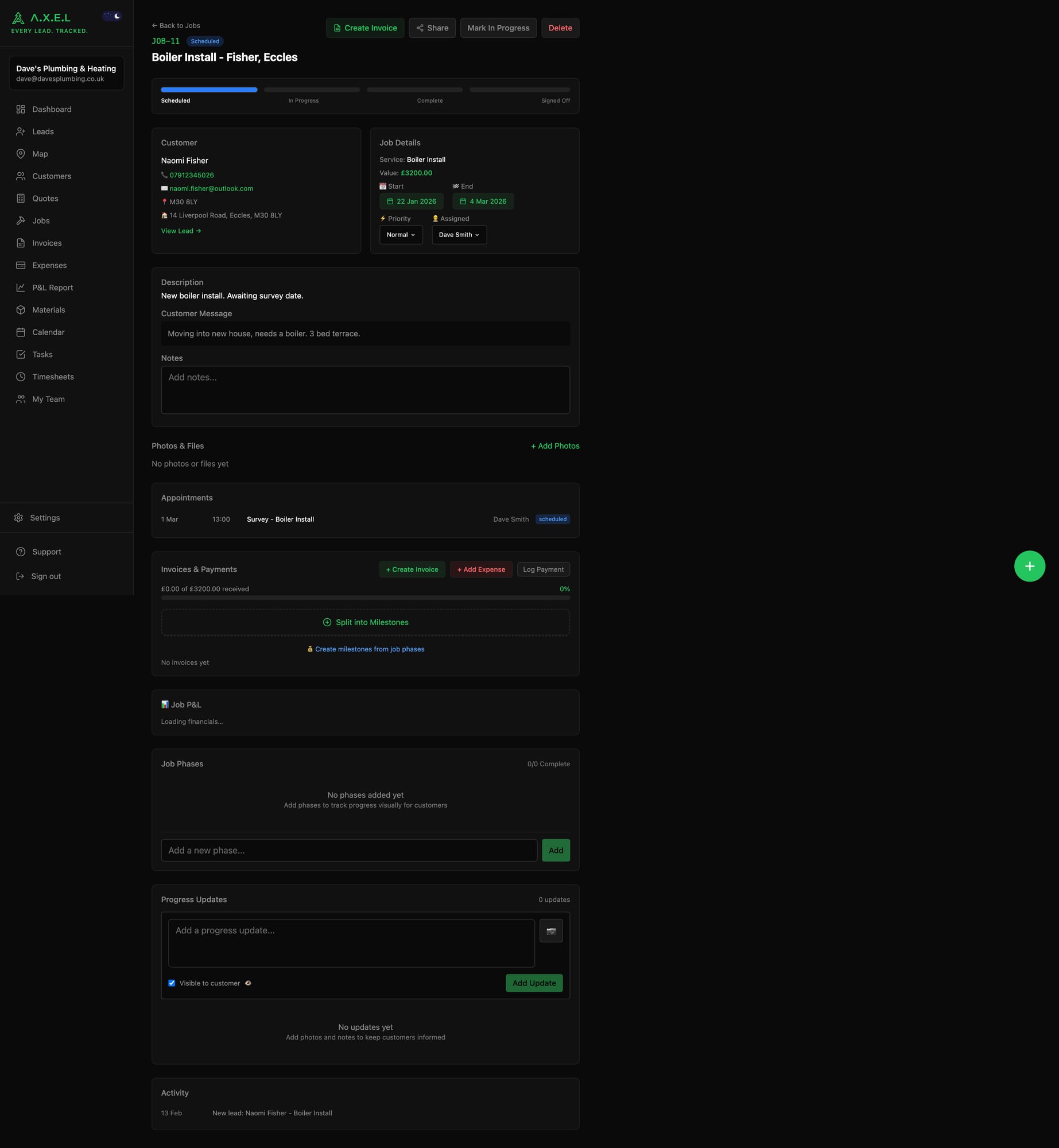
Task: Click Mark In Progress at the top
Action: coord(498,28)
